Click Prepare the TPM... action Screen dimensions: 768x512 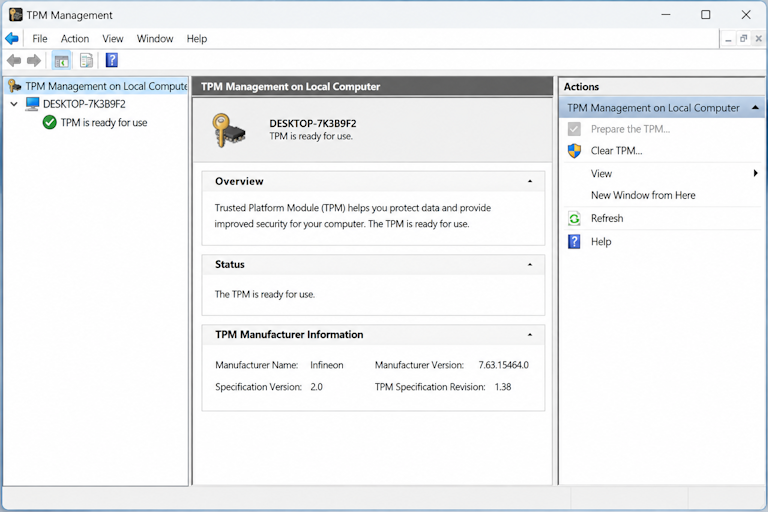(x=630, y=129)
